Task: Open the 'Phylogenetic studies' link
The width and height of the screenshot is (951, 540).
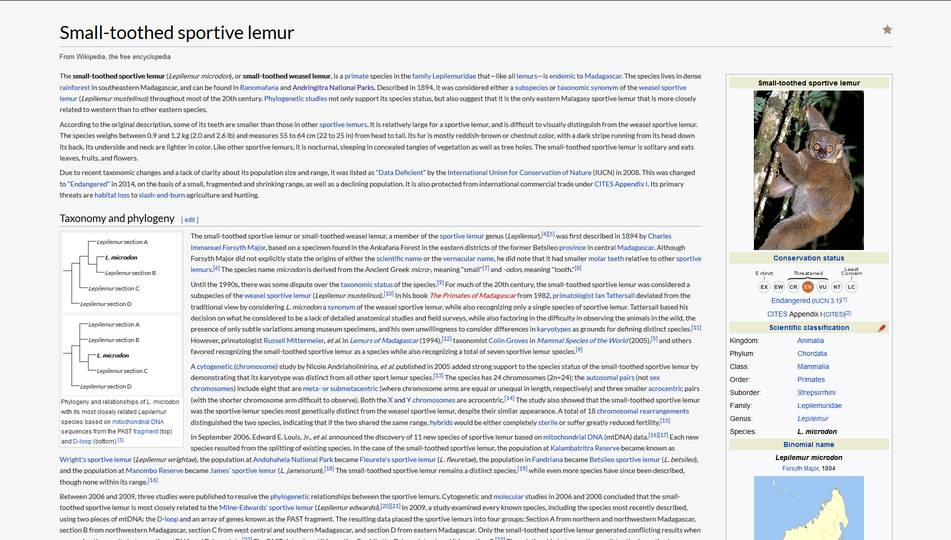Action: click(295, 98)
